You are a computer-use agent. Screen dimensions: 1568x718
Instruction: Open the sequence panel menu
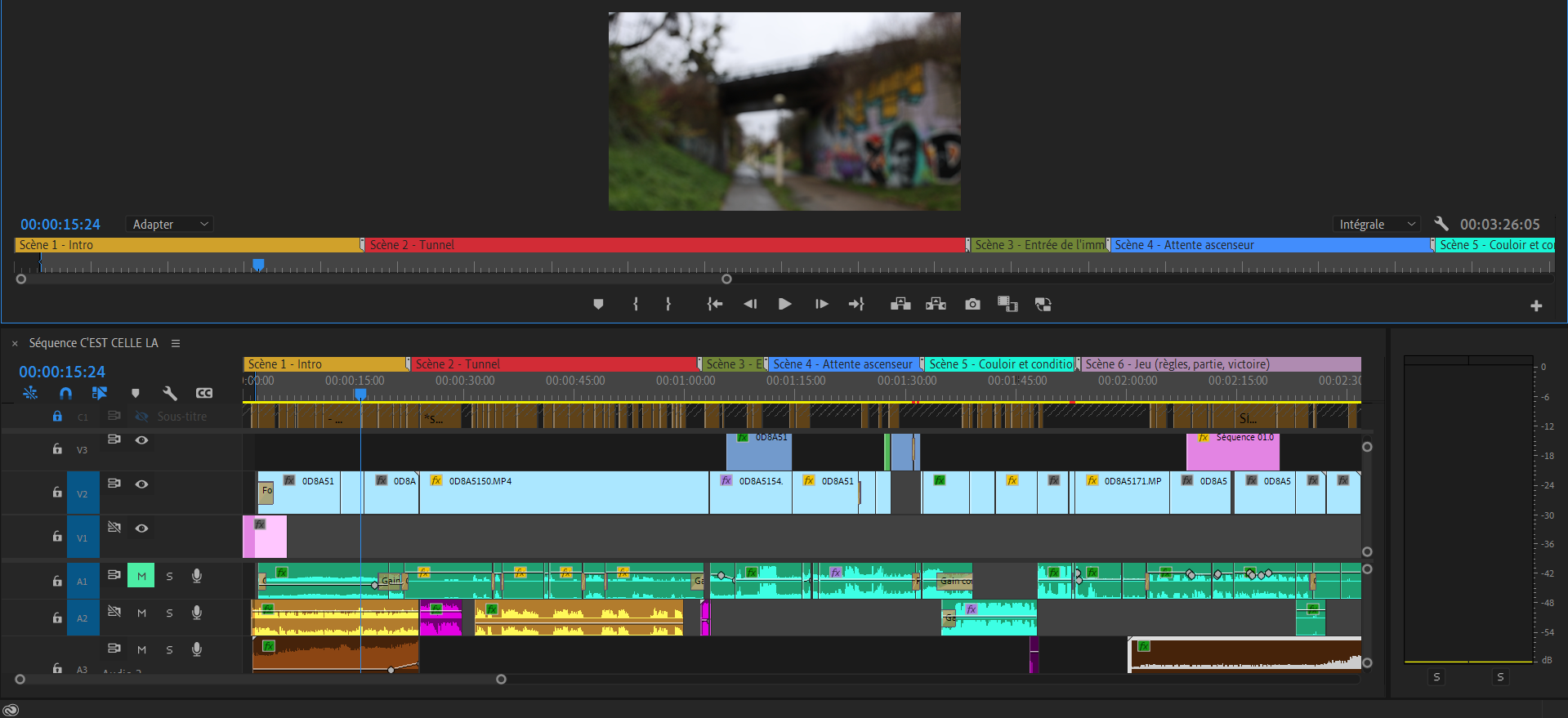(x=176, y=343)
